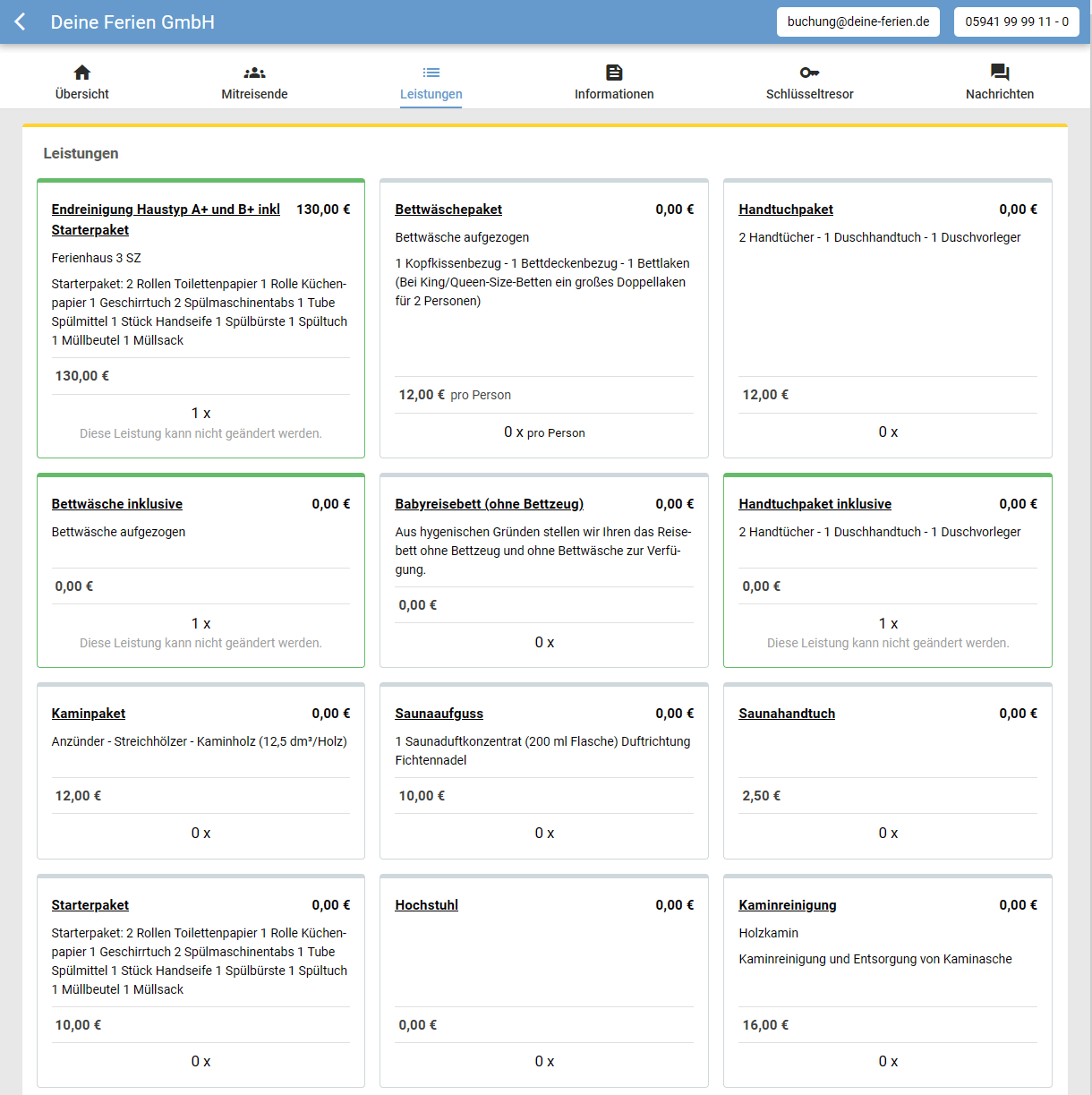
Task: Open the Handtuchpaket title link
Action: (786, 210)
